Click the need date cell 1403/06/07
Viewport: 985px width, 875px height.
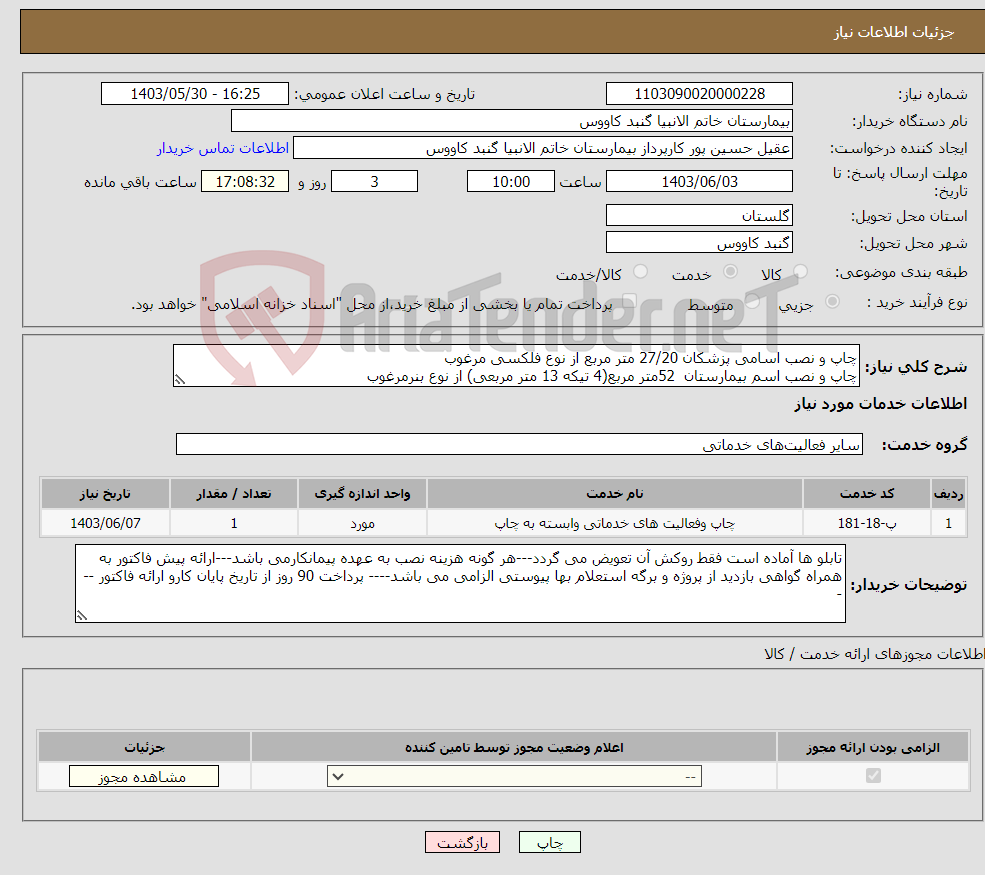point(106,523)
